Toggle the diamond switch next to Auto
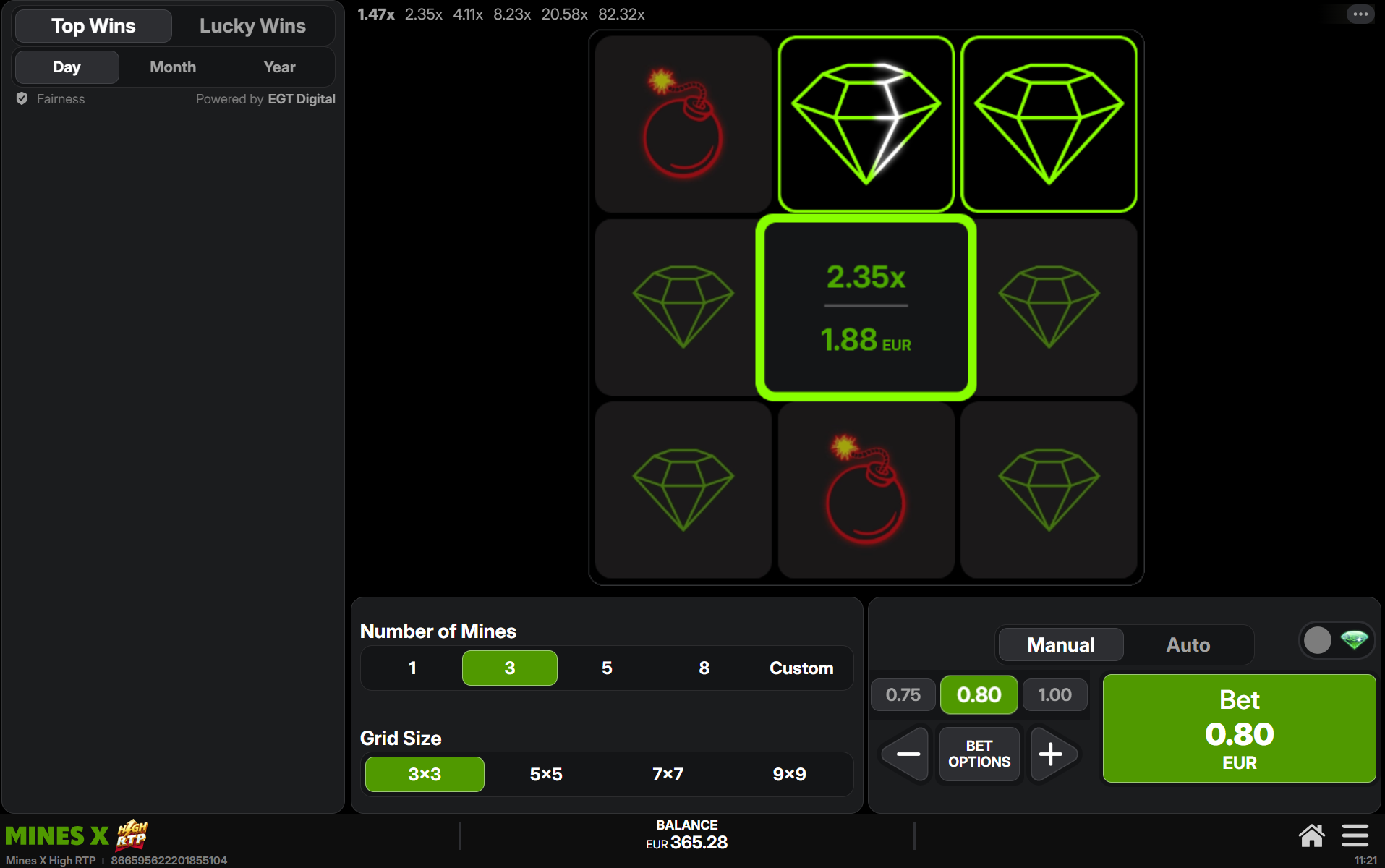This screenshot has width=1385, height=868. [x=1337, y=640]
